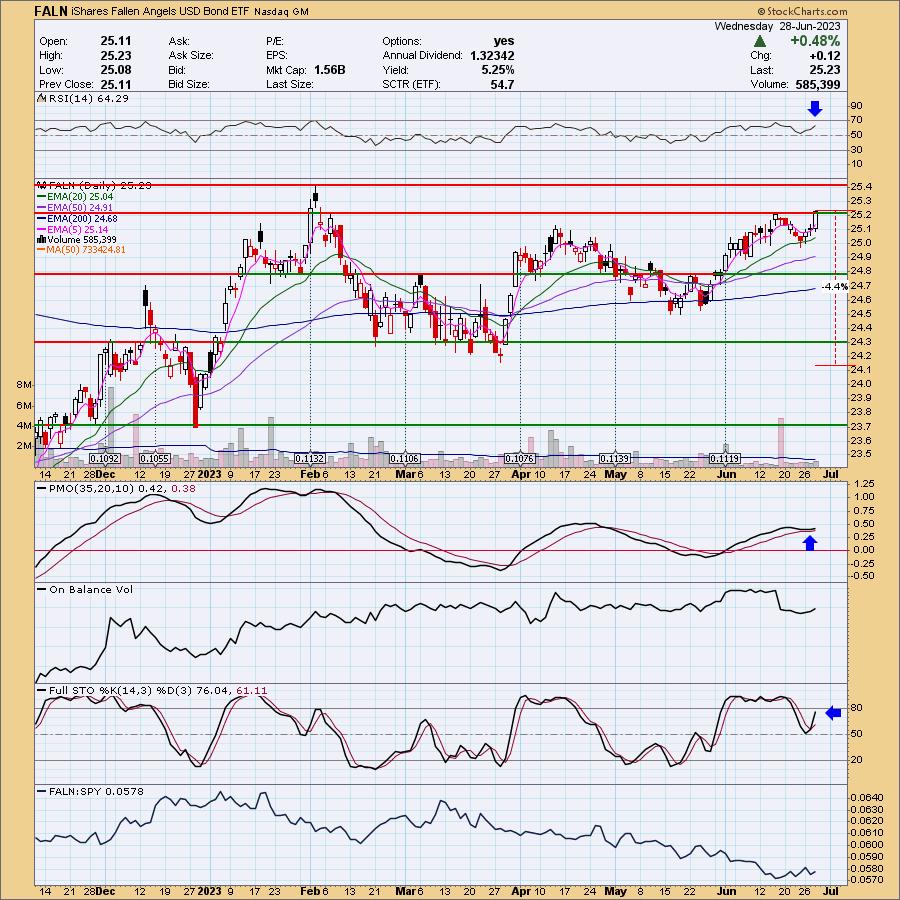Click the RSI(14) 64.29 indicator label
The width and height of the screenshot is (900, 900).
coord(88,98)
